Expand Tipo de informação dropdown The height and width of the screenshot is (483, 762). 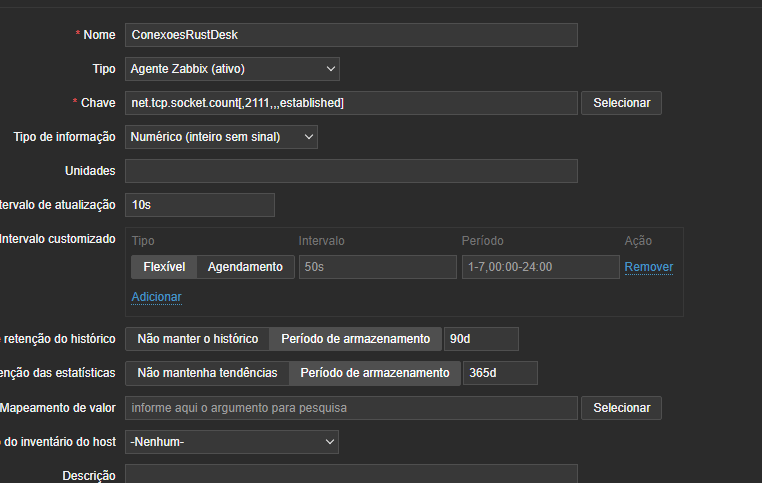tap(221, 137)
